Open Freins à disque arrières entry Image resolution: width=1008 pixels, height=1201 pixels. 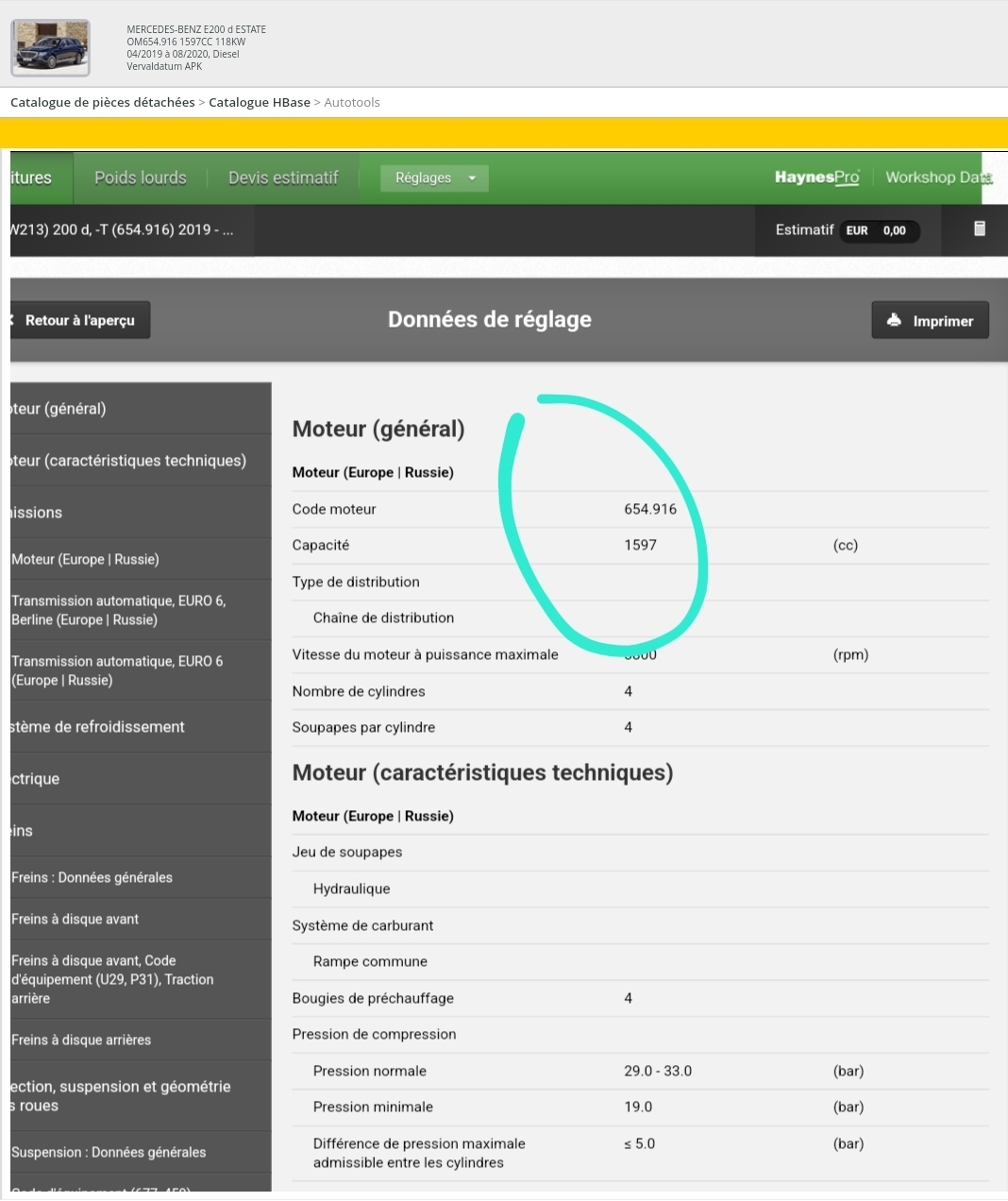[x=141, y=1040]
